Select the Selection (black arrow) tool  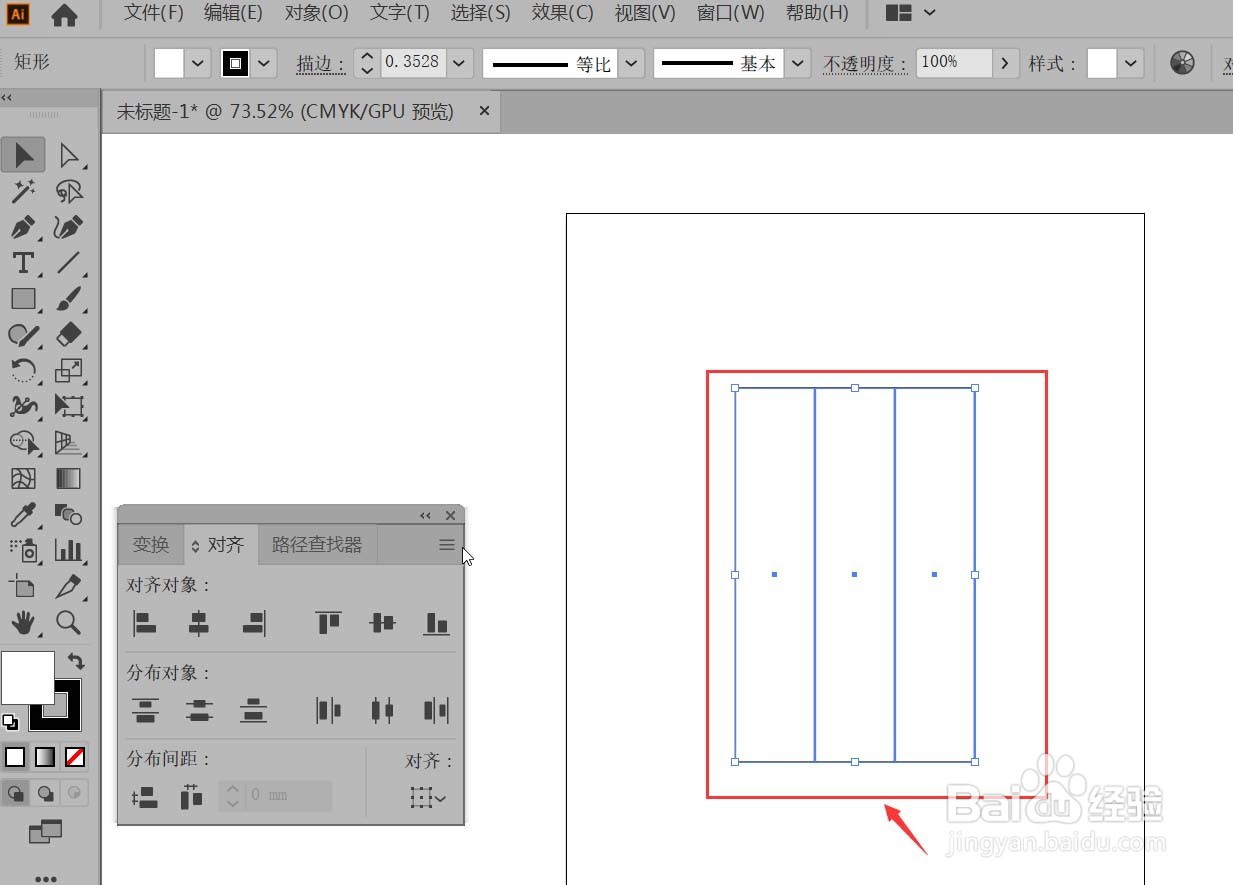click(x=23, y=155)
